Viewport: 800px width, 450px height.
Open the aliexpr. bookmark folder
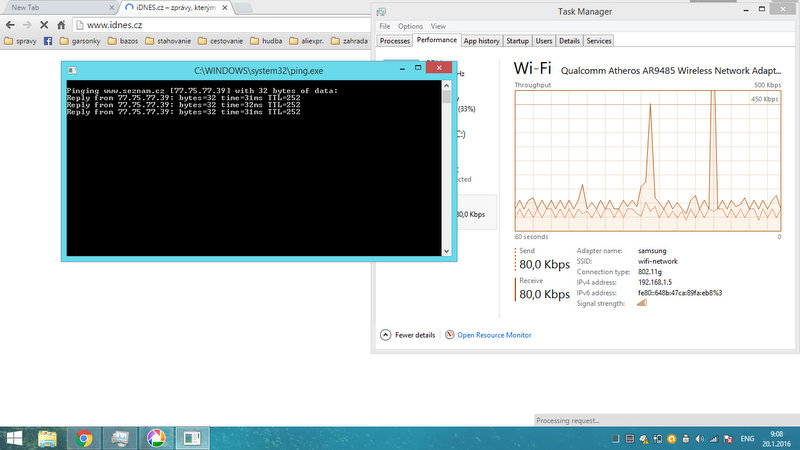(307, 41)
